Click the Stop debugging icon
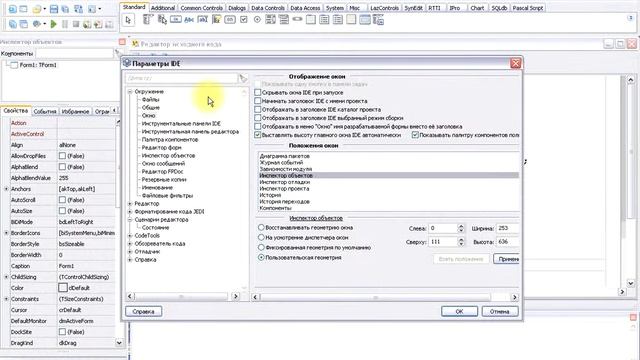This screenshot has height=360, width=640. pyautogui.click(x=76, y=24)
